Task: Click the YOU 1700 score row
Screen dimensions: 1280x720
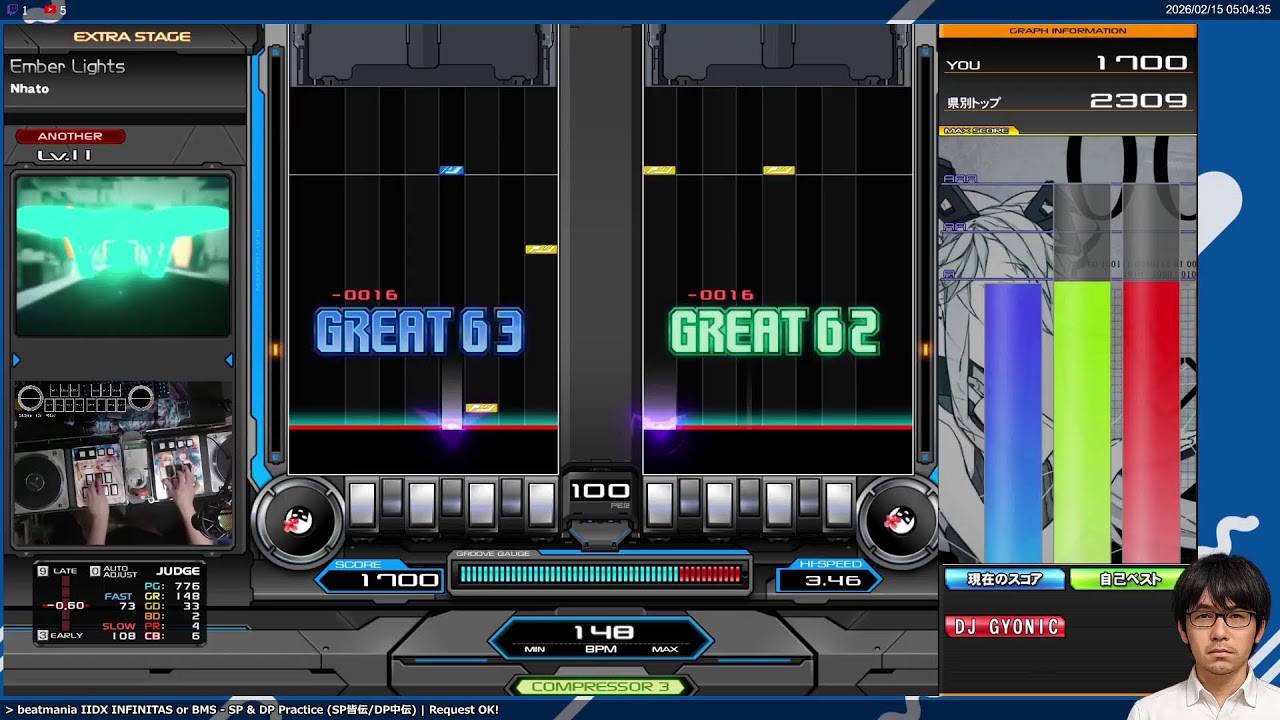Action: tap(1067, 63)
